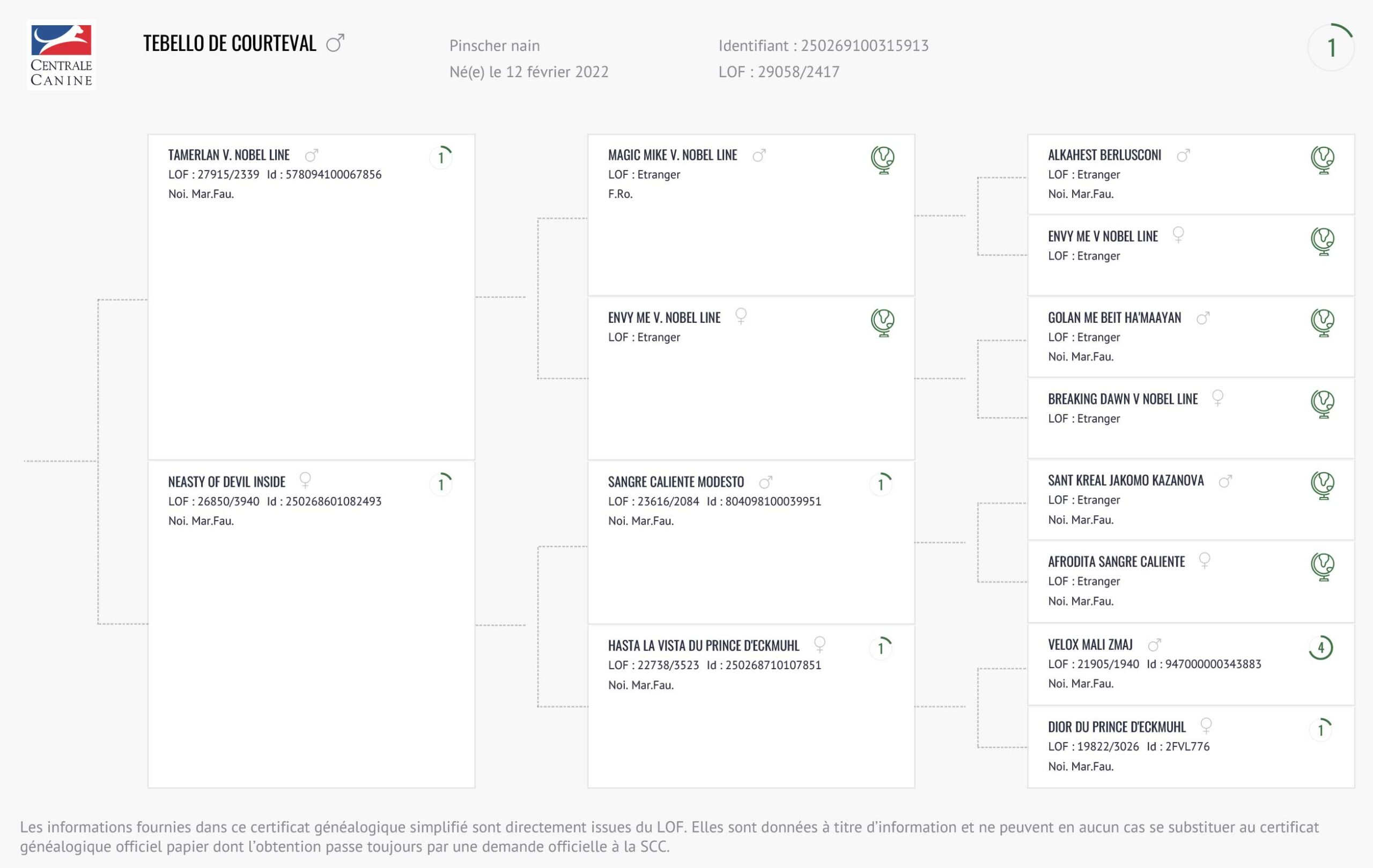Click the Tebello de Courteval title

point(229,44)
